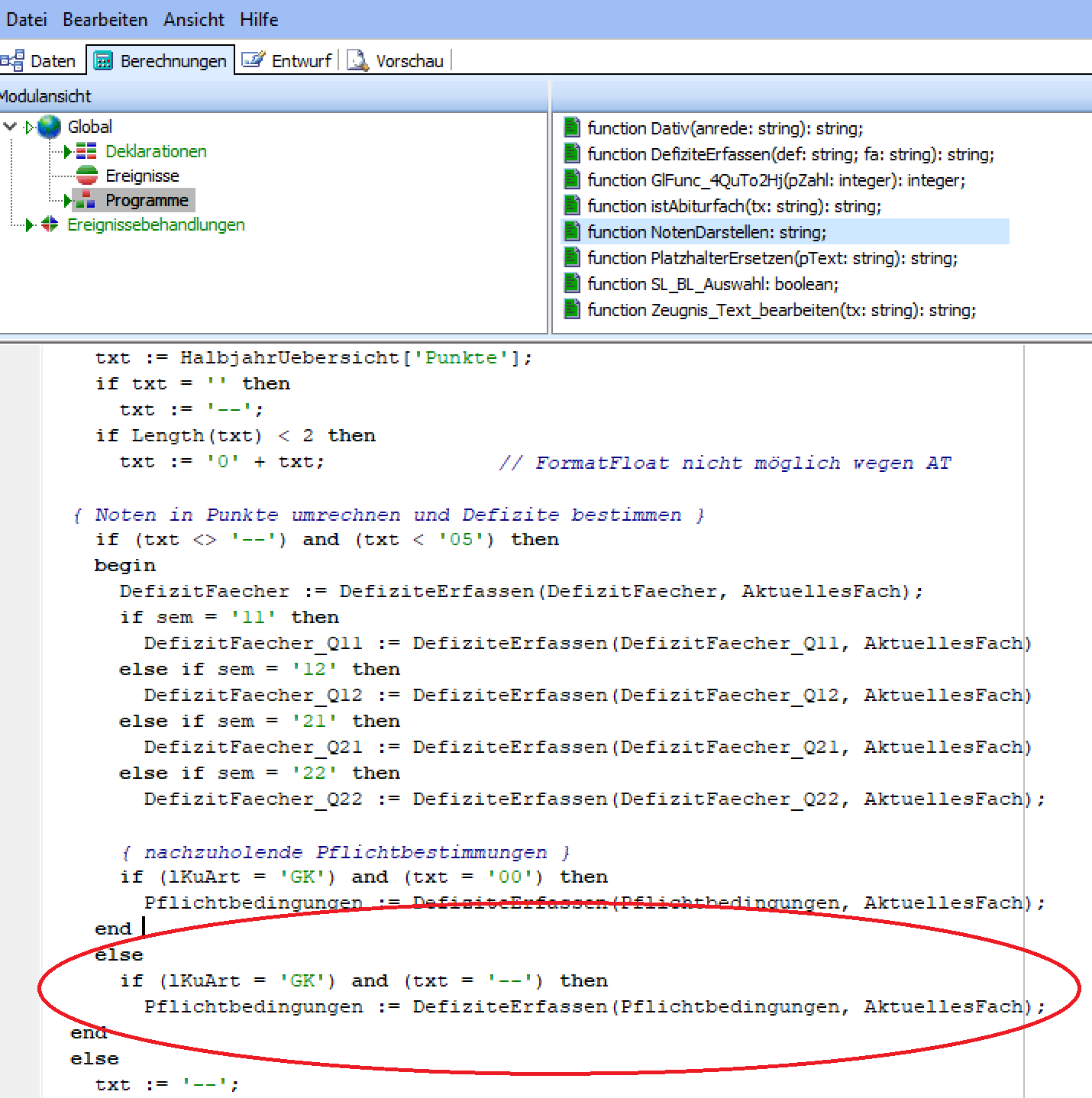Viewport: 1092px width, 1098px height.
Task: Click comment nachzuholende Pflichtbestimmungen
Action: pos(345,851)
